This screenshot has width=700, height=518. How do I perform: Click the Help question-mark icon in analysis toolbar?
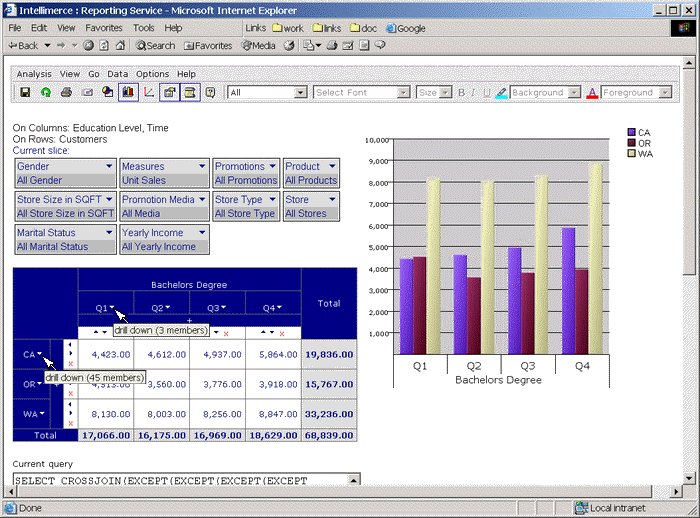(x=210, y=92)
